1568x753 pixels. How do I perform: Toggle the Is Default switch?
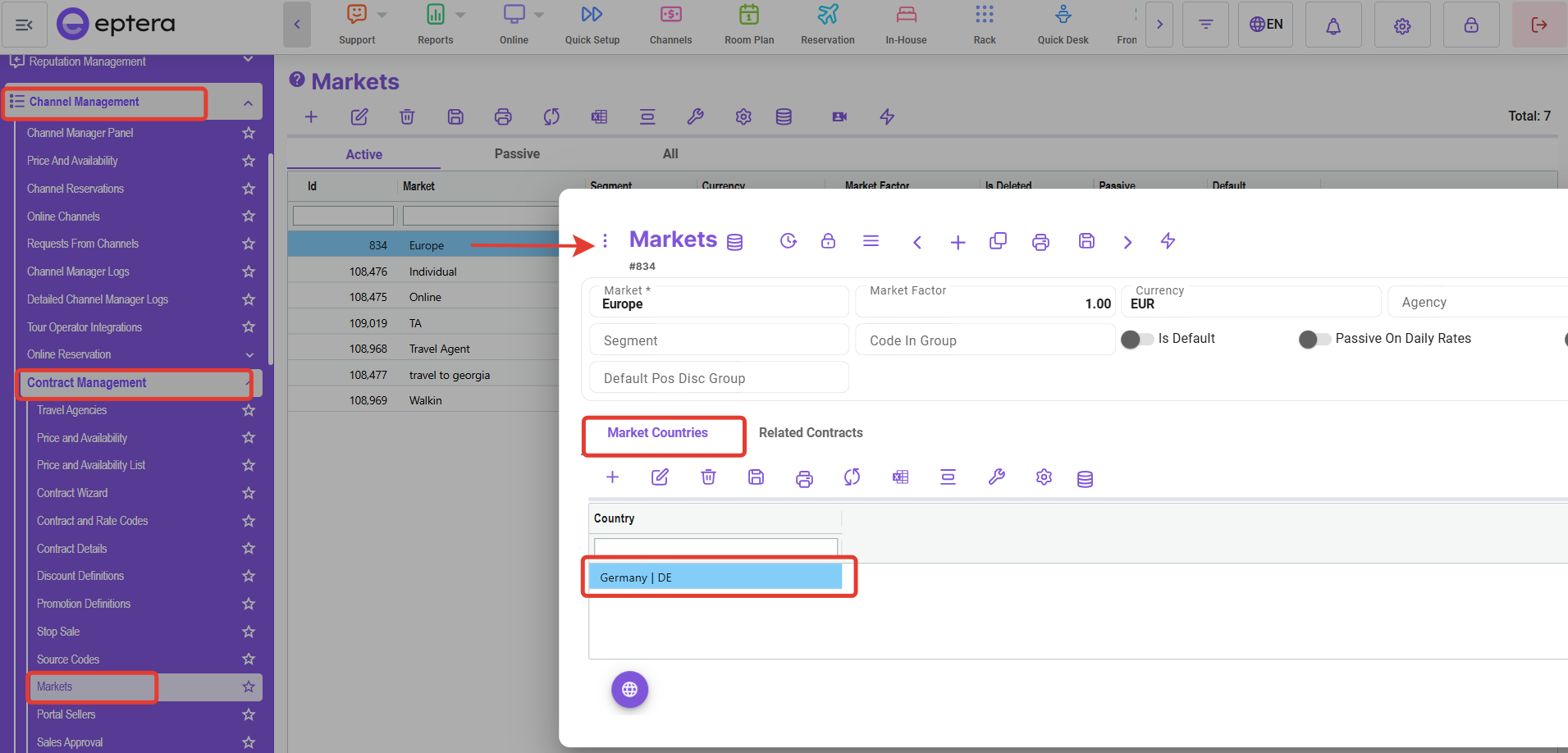point(1137,339)
